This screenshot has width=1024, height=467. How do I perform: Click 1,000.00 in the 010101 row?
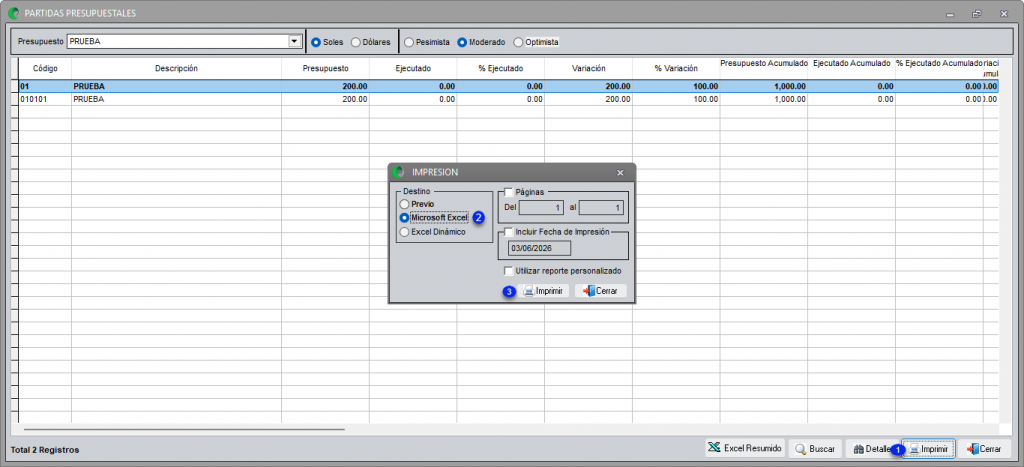pyautogui.click(x=789, y=99)
